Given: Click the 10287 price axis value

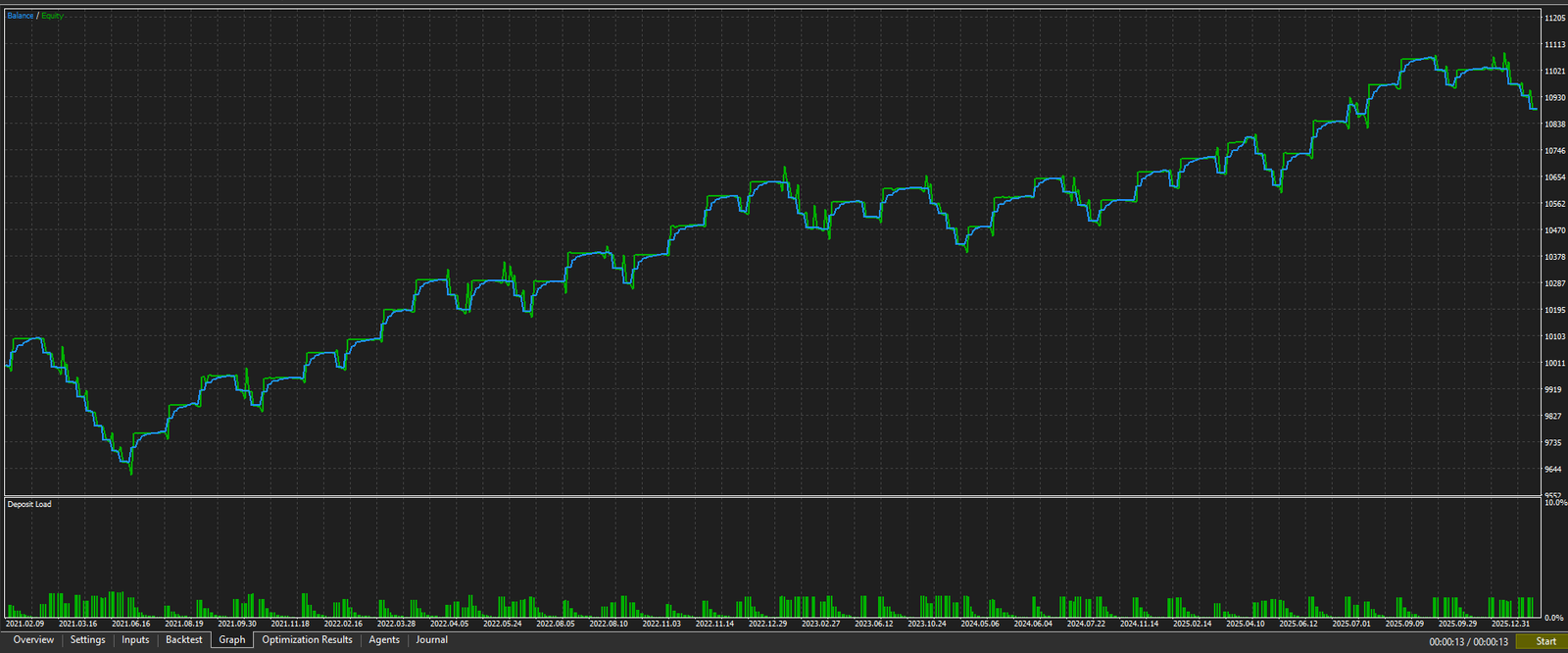Looking at the screenshot, I should tap(1554, 283).
